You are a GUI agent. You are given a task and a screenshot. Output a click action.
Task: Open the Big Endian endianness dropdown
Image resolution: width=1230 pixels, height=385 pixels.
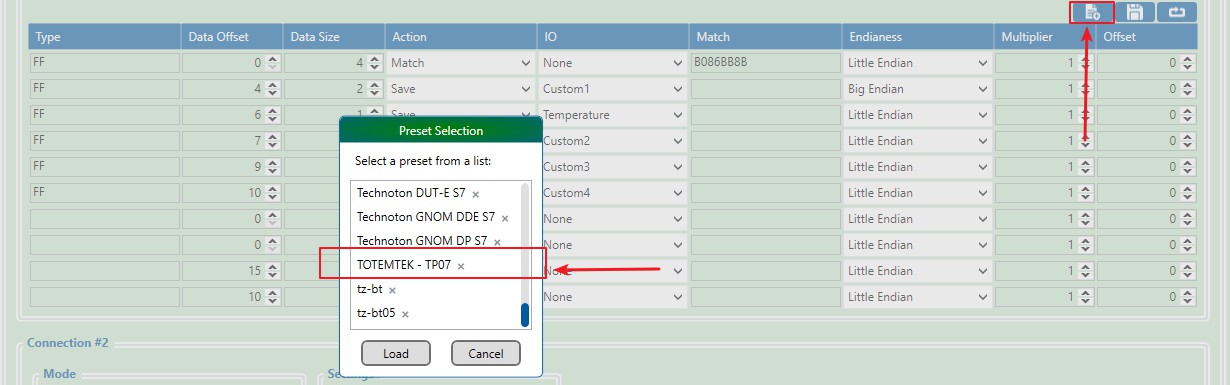coord(917,89)
